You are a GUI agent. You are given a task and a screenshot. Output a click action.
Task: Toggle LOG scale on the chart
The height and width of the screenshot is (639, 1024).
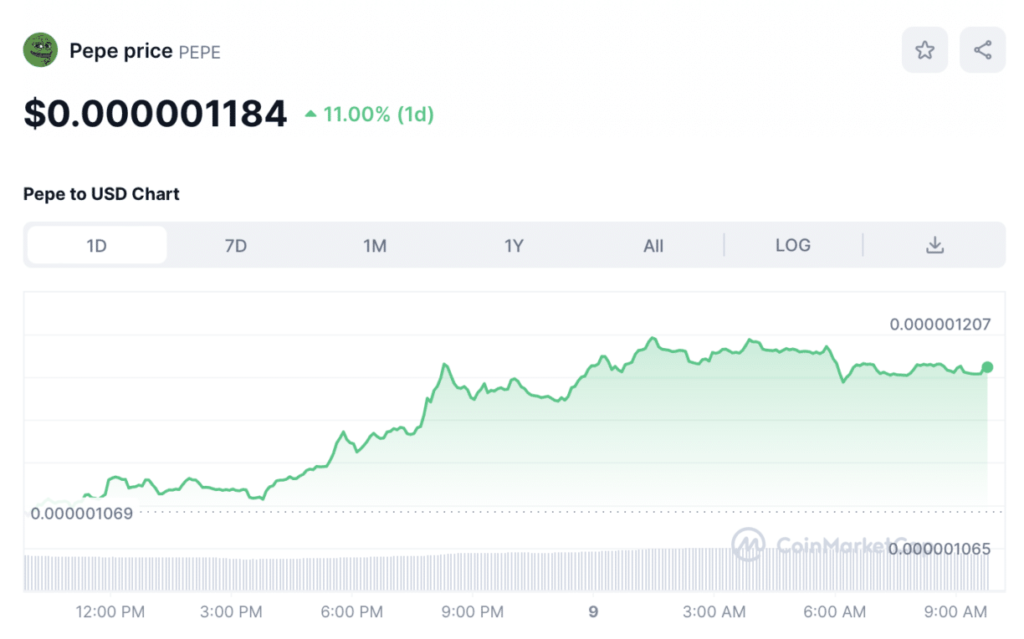(x=793, y=245)
